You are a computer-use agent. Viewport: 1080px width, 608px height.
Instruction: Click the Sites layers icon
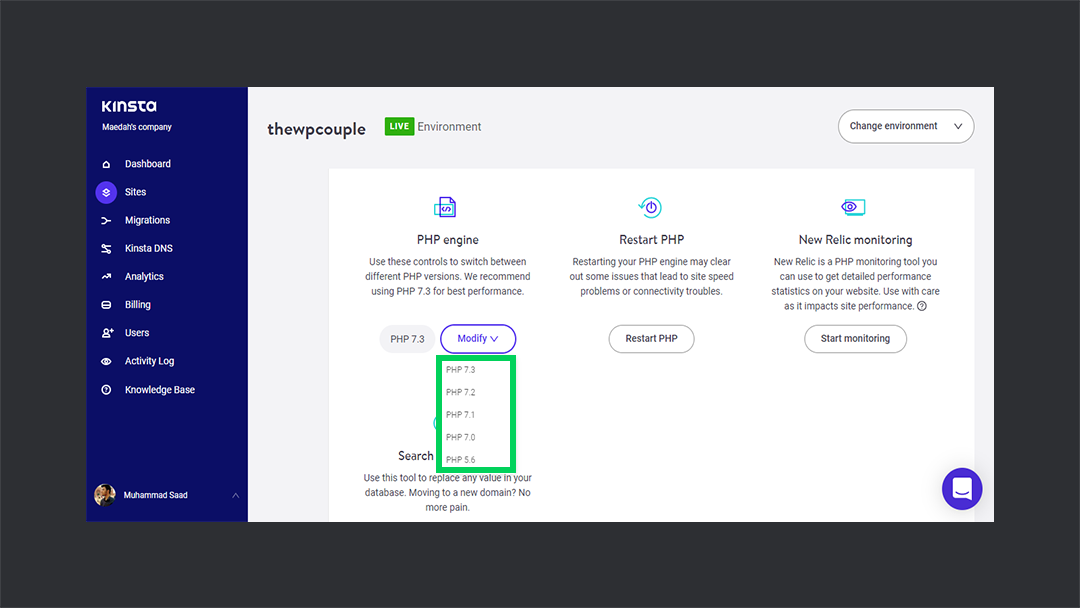[106, 192]
